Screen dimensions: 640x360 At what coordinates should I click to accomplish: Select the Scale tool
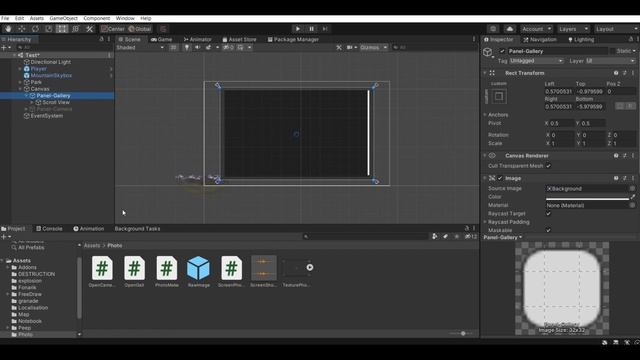49,29
